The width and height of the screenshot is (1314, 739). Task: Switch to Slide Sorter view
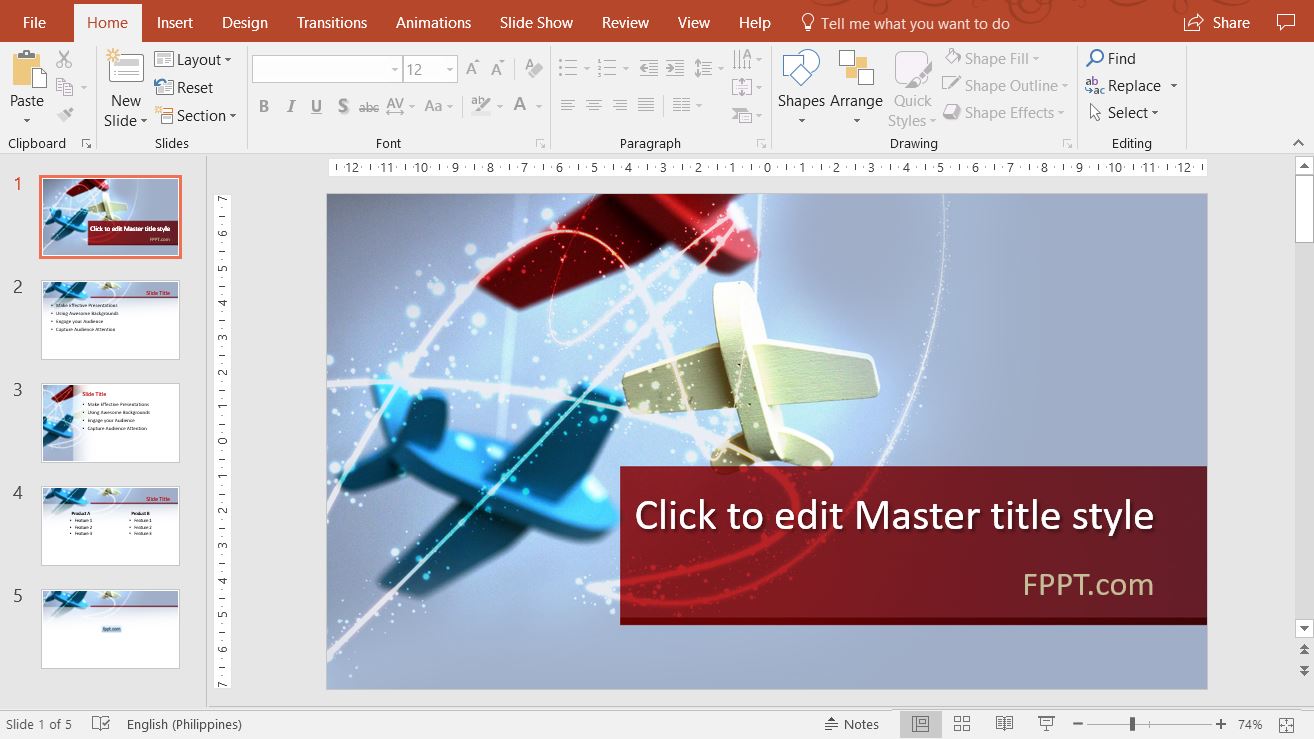962,723
